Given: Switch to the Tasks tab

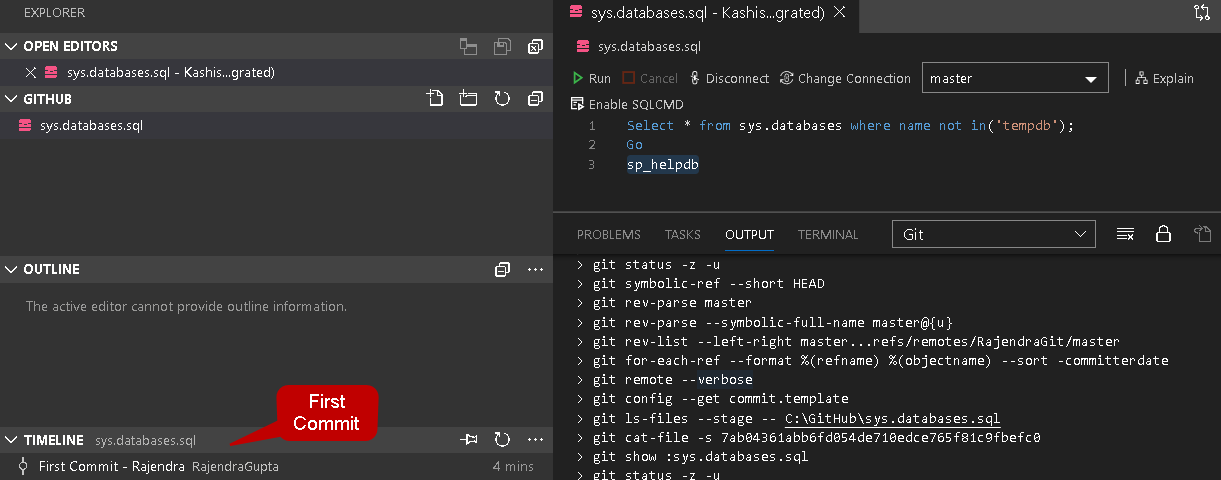Looking at the screenshot, I should [x=683, y=234].
